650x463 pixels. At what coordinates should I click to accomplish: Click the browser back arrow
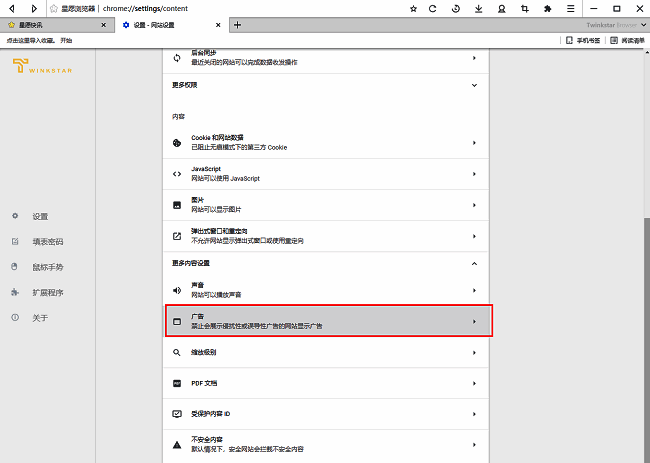coord(11,8)
